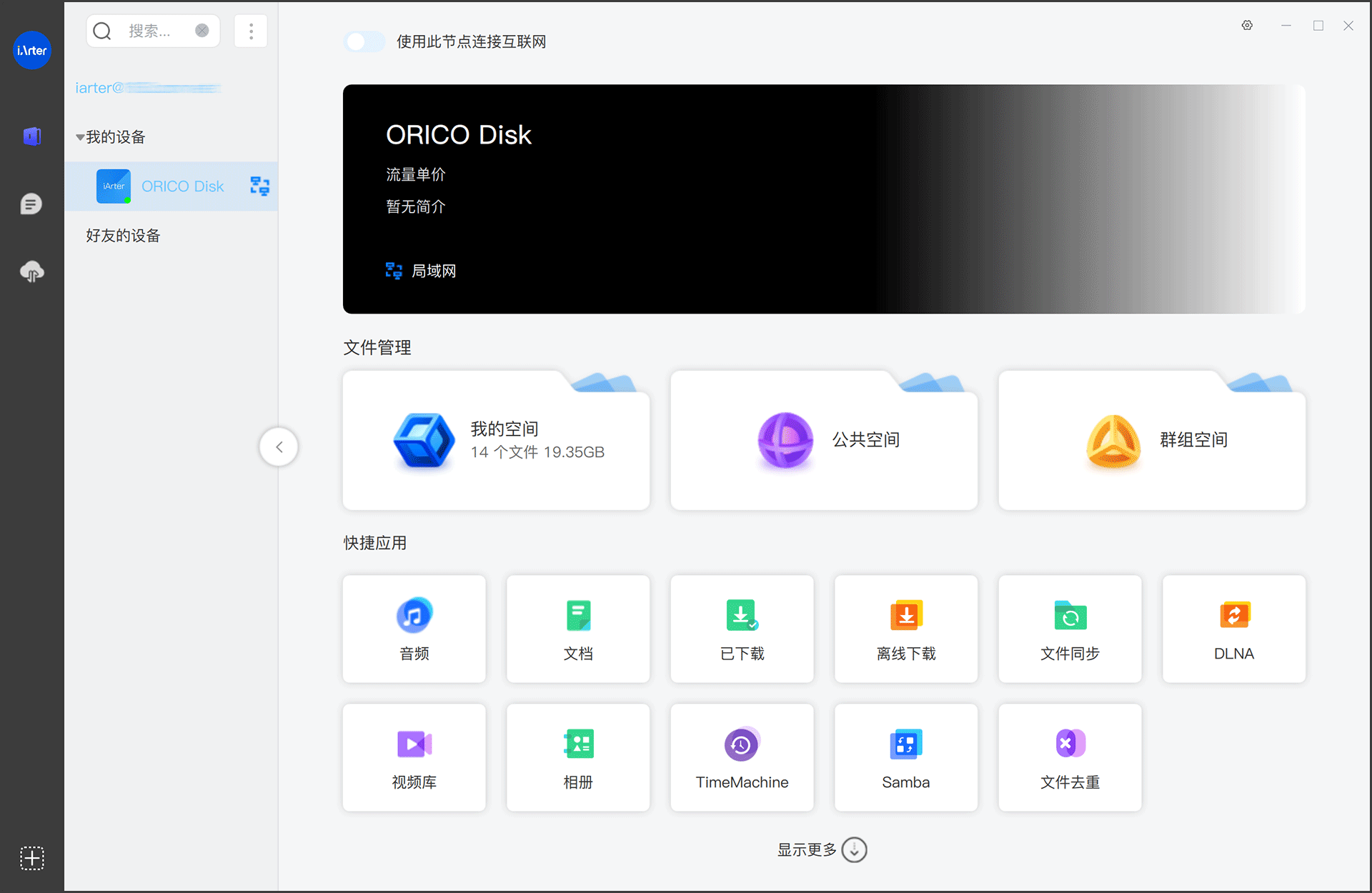Image resolution: width=1372 pixels, height=893 pixels.
Task: Open the settings gear icon
Action: click(1247, 26)
